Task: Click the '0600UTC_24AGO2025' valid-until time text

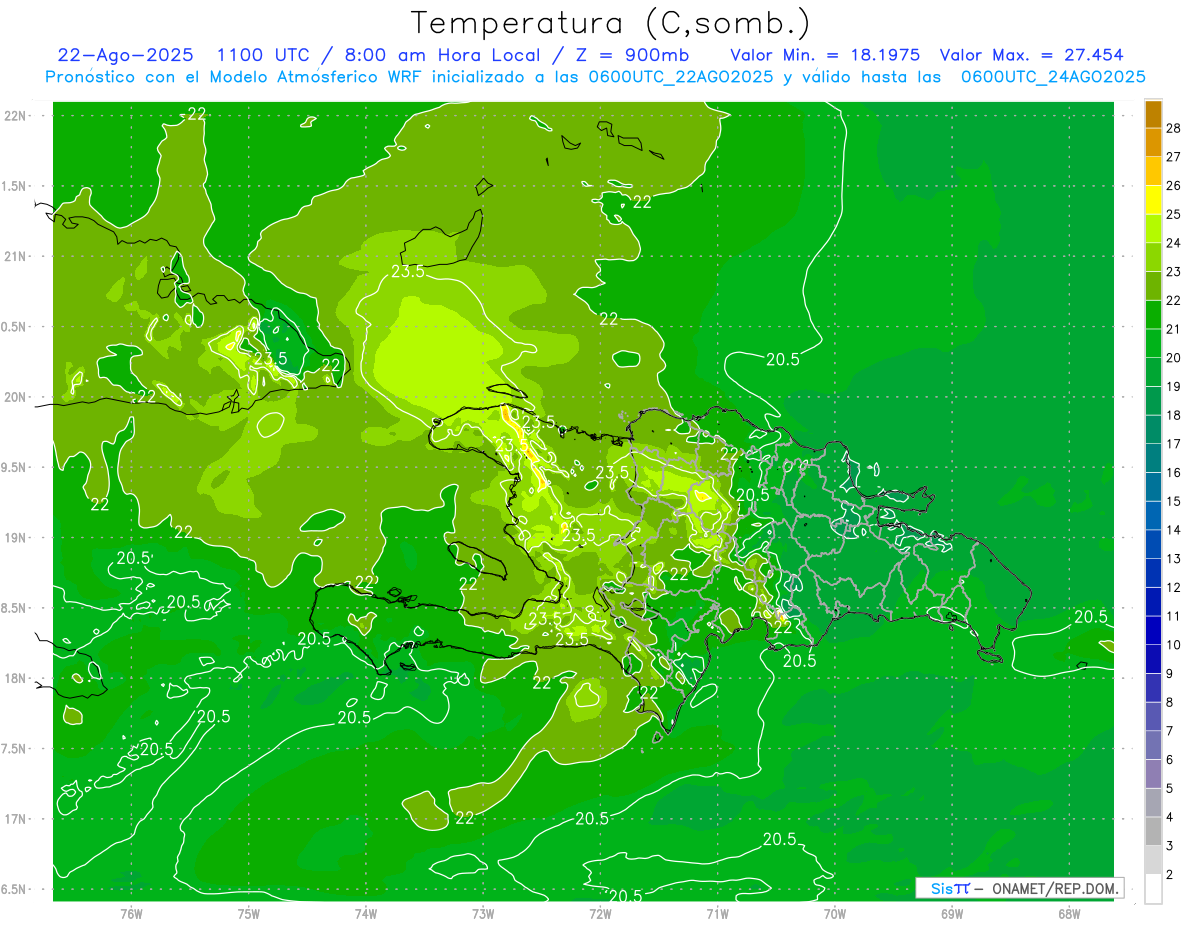Action: [1053, 77]
